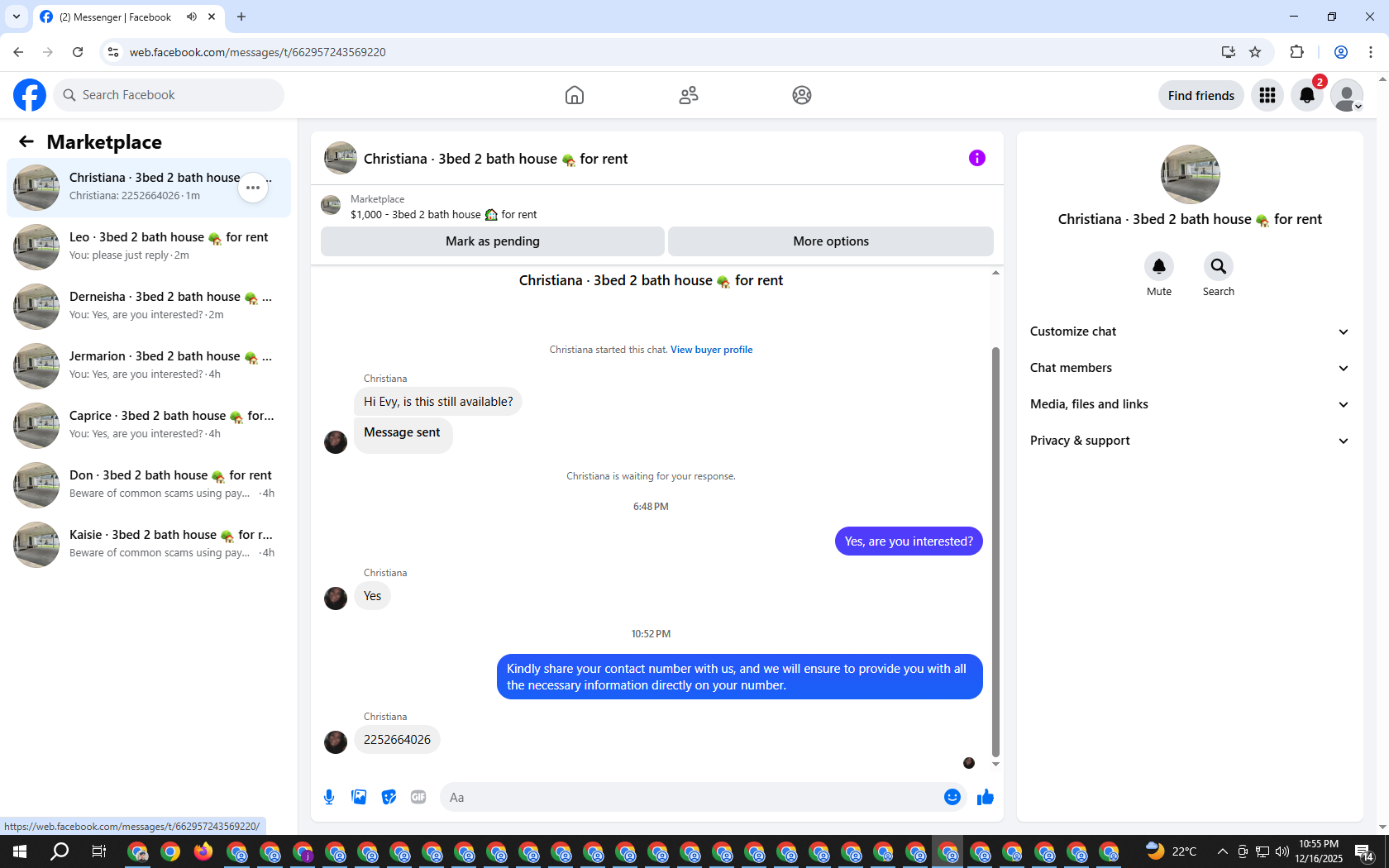
Task: Open browser Extensions puzzle icon
Action: pos(1296,52)
